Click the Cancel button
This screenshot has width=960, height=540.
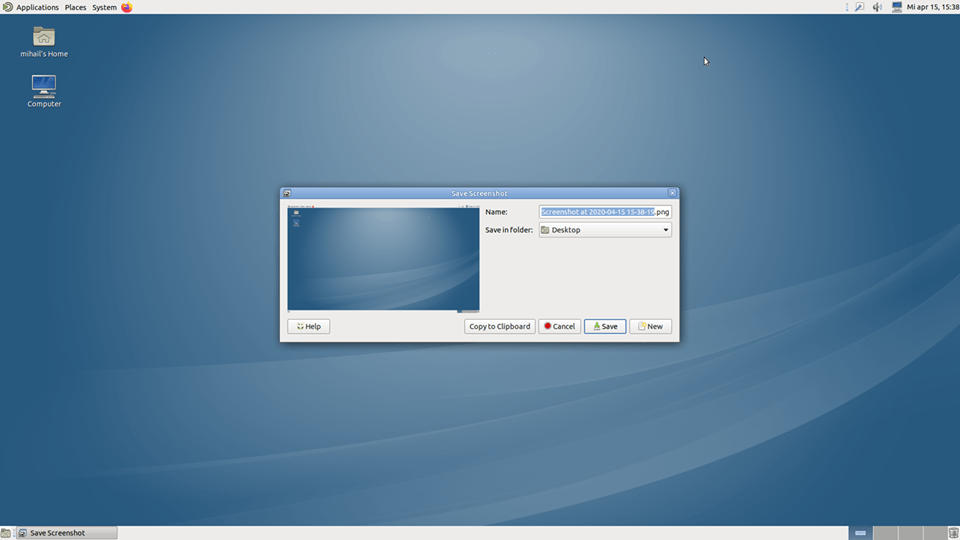coord(559,326)
